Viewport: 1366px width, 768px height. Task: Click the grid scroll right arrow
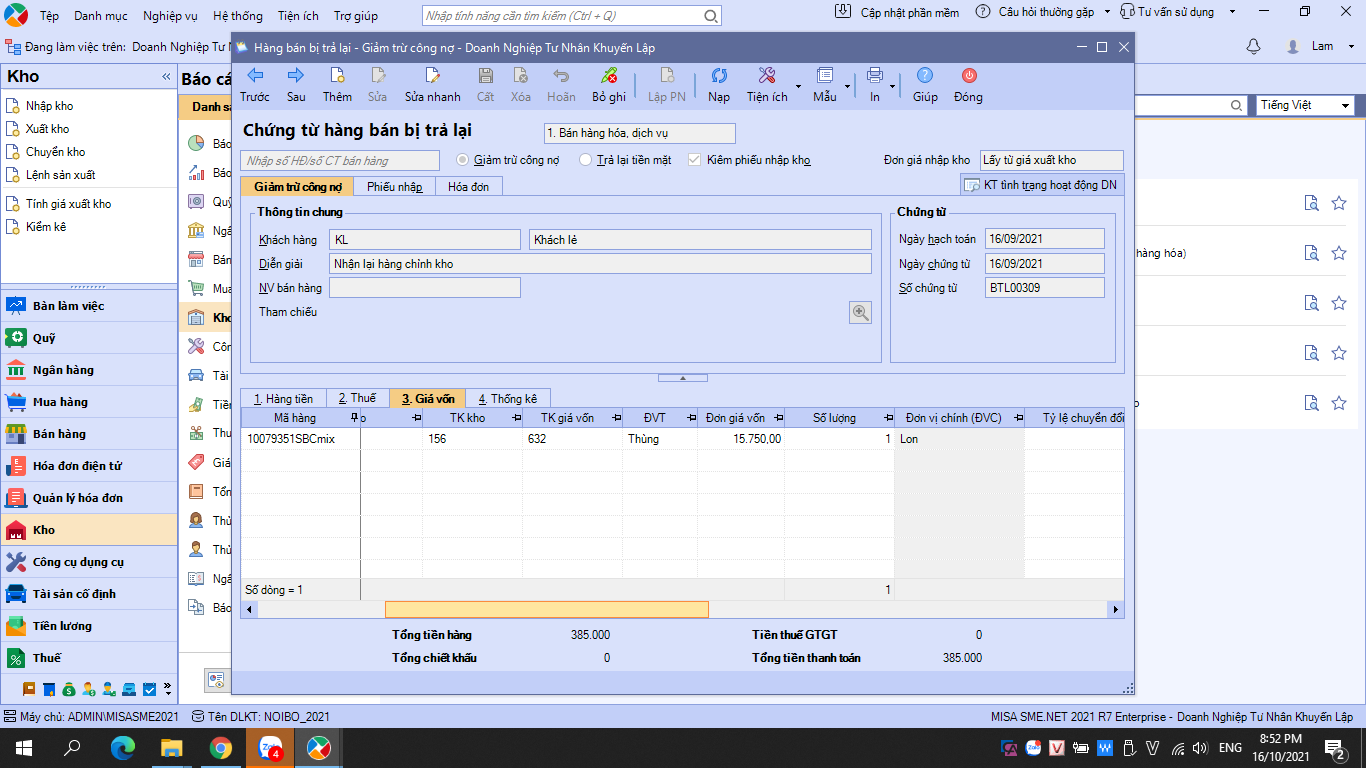point(1115,609)
